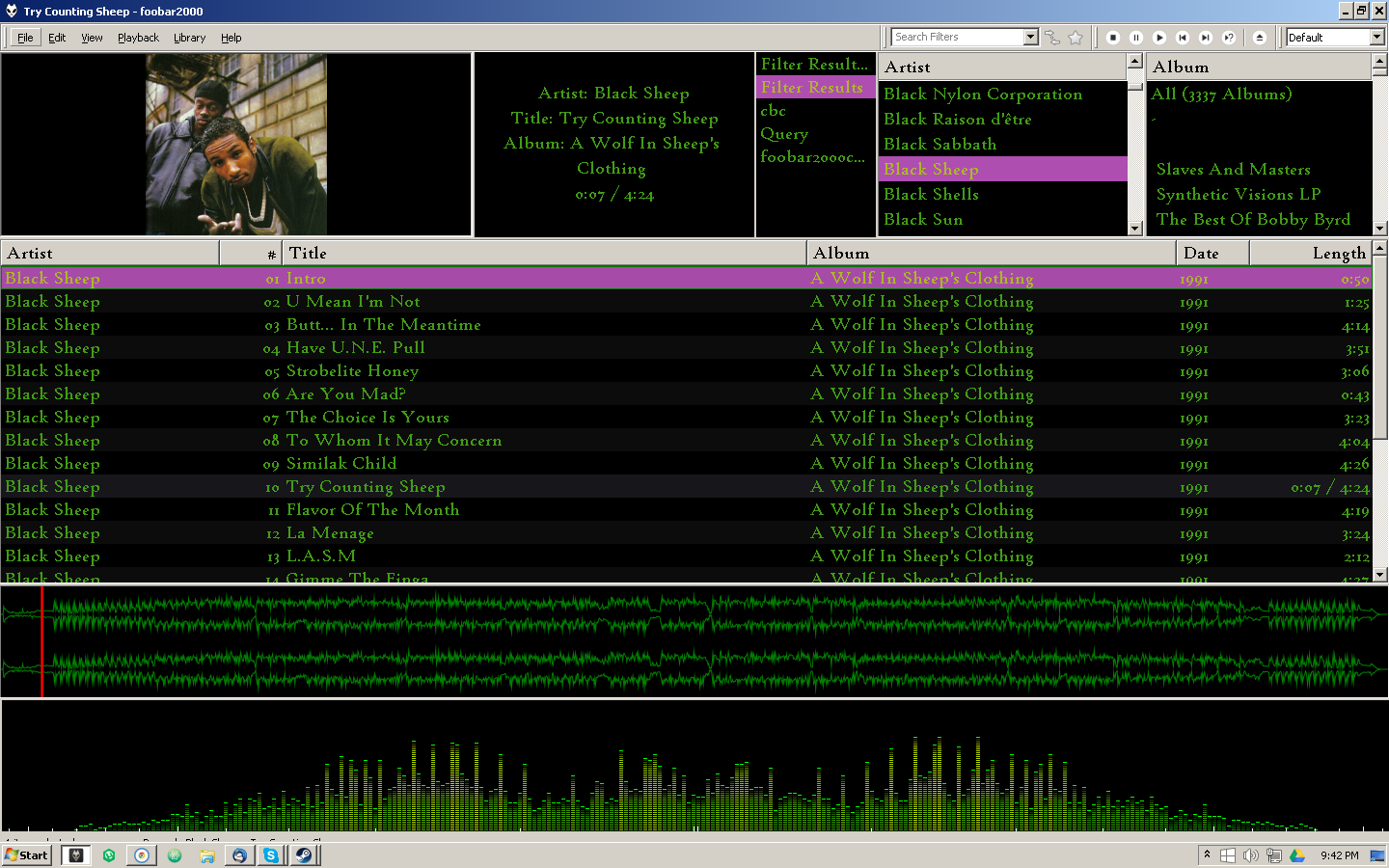
Task: Open the Edit menu
Action: pos(57,38)
